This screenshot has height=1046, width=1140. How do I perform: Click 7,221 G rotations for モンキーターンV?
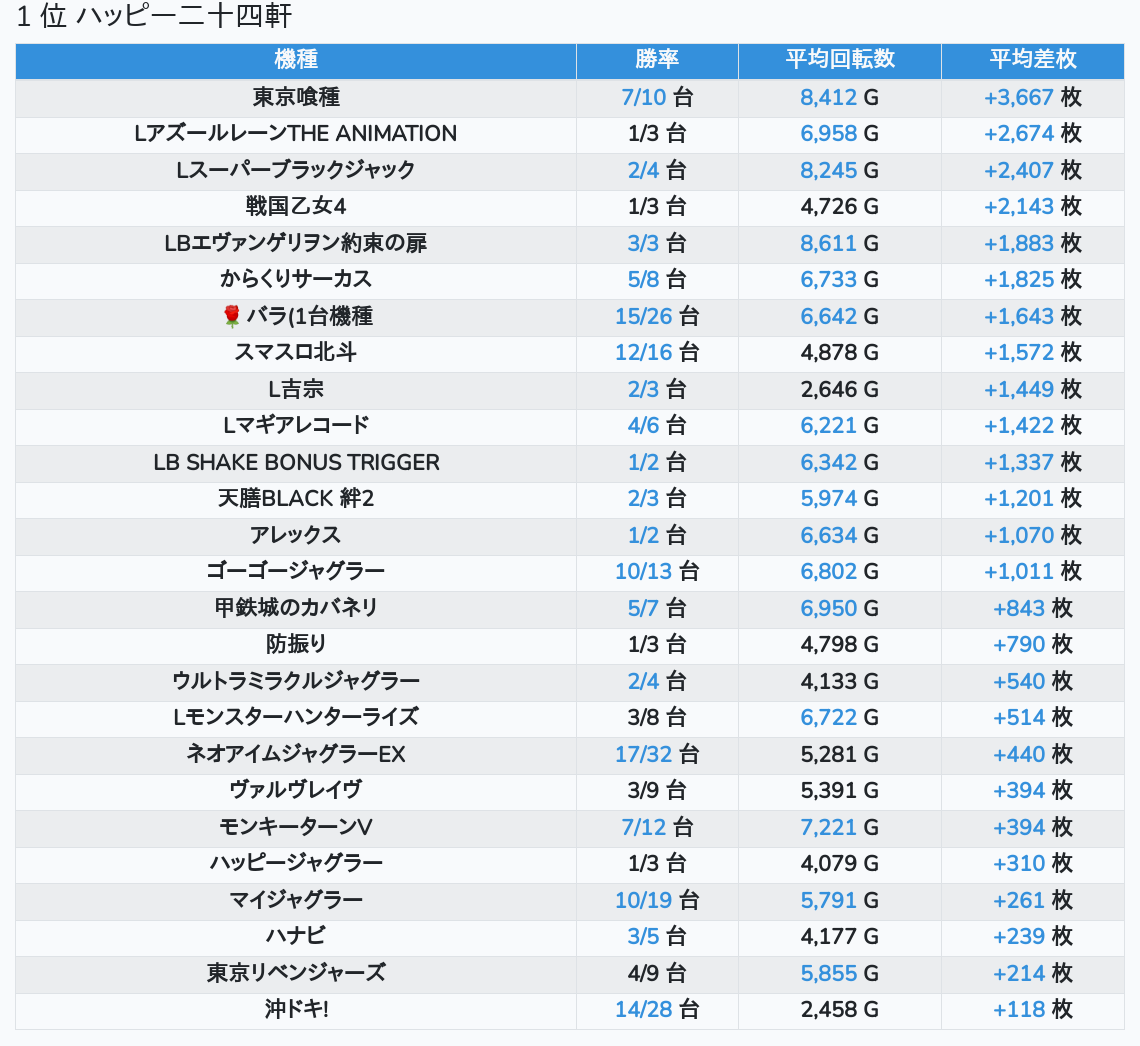[x=828, y=827]
